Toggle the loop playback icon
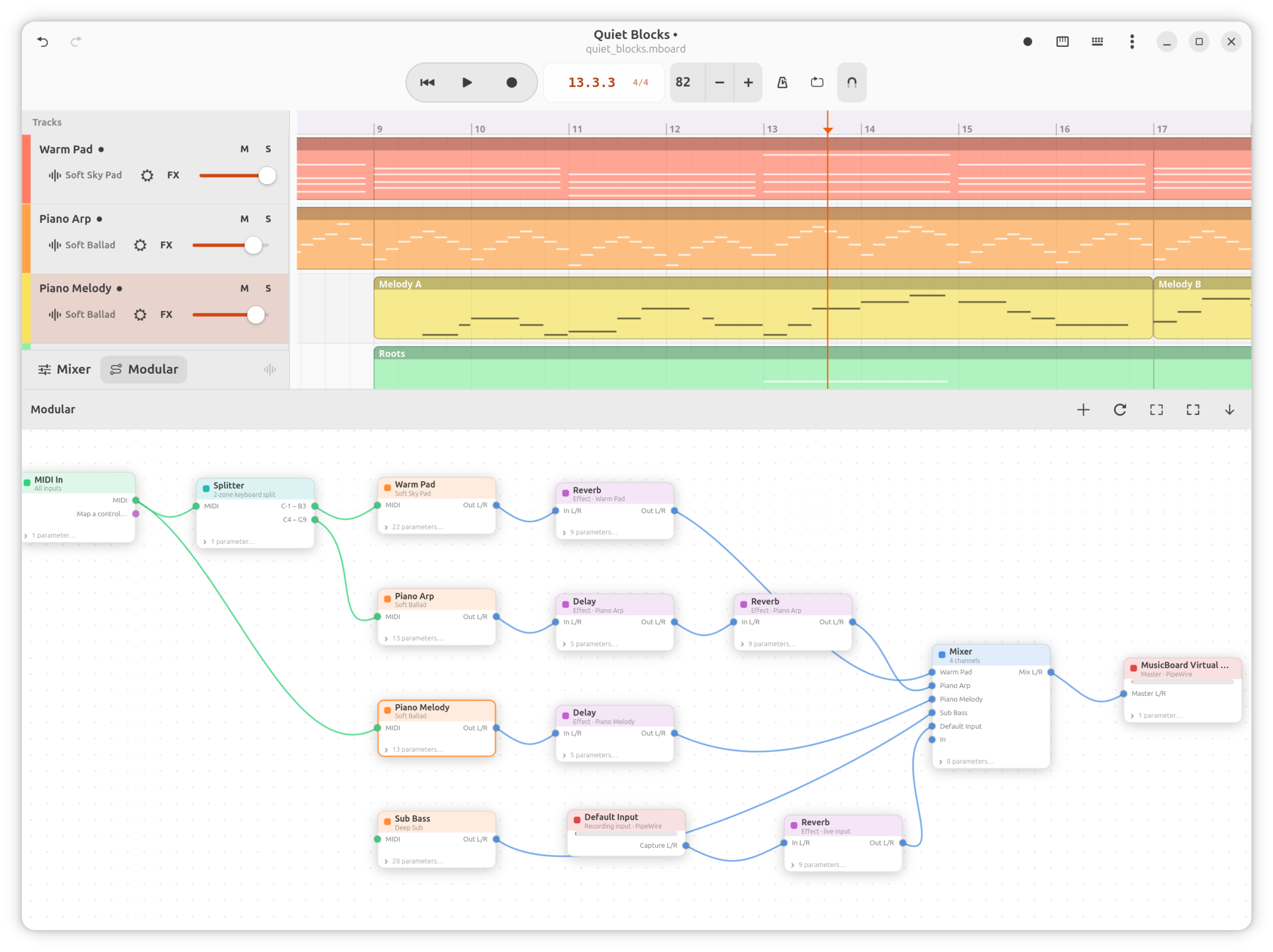This screenshot has width=1273, height=952. (x=817, y=82)
